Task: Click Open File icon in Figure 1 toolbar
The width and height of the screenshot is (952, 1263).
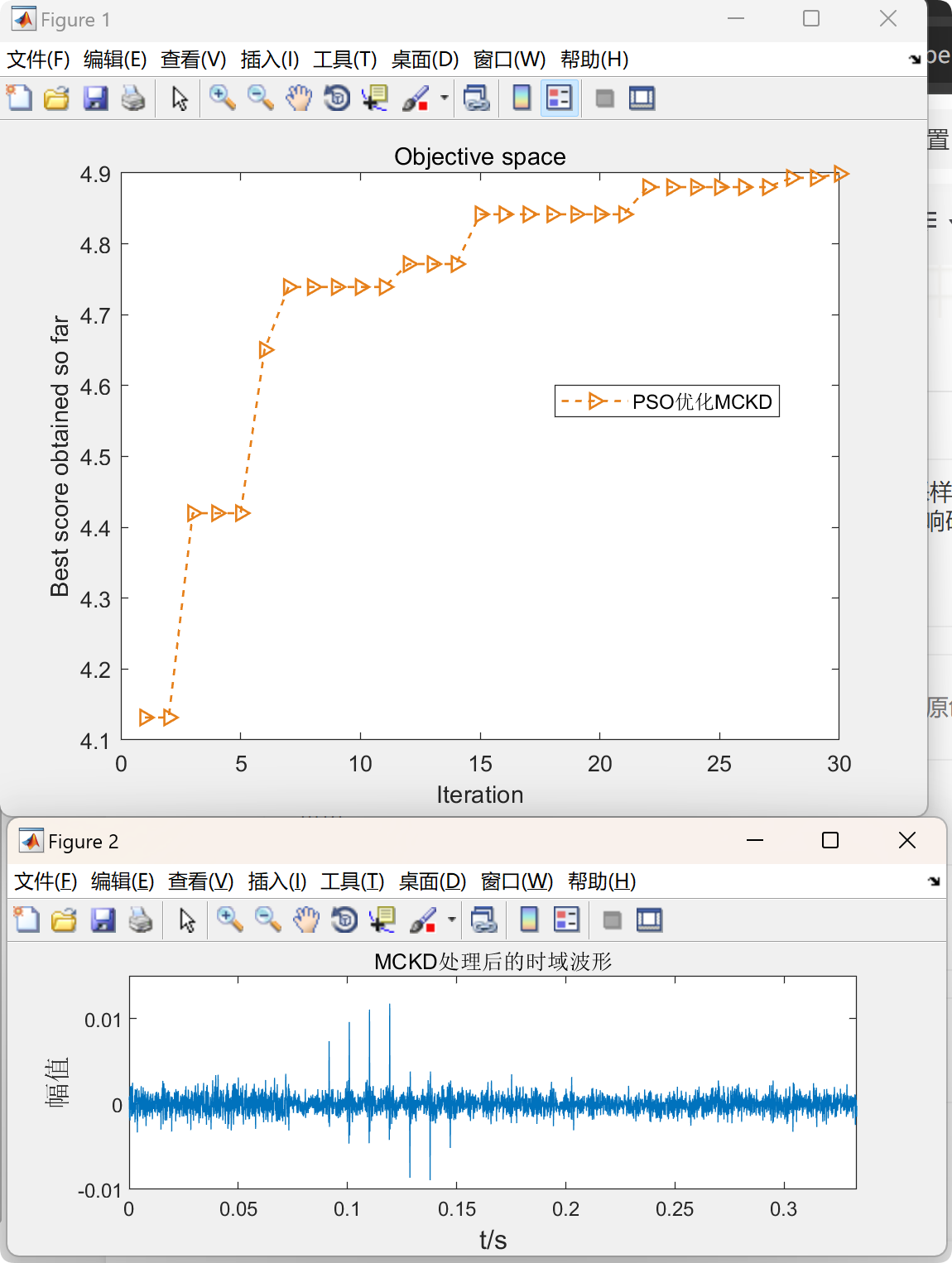Action: click(x=56, y=98)
